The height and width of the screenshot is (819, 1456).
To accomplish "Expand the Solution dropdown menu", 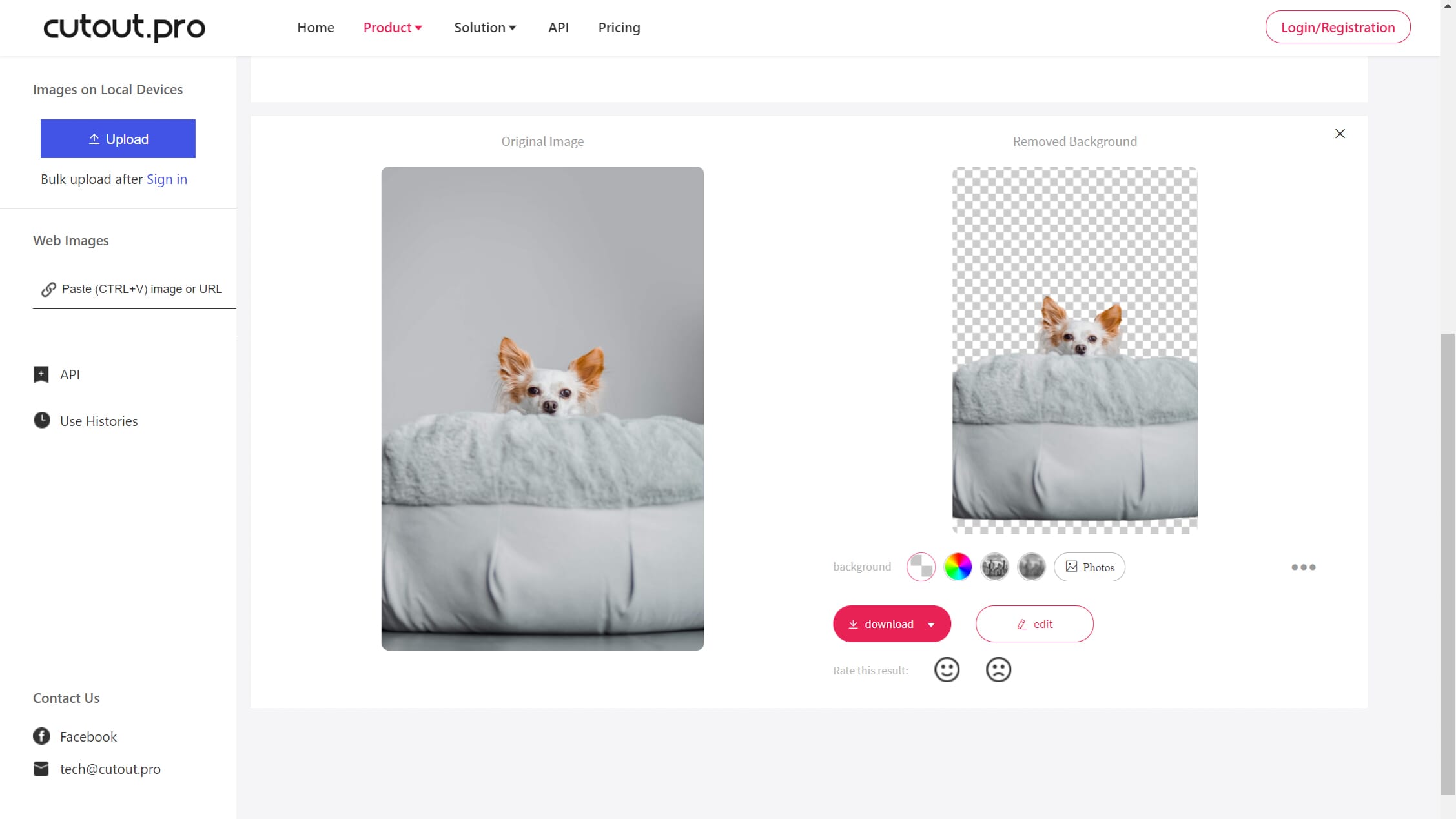I will click(485, 27).
